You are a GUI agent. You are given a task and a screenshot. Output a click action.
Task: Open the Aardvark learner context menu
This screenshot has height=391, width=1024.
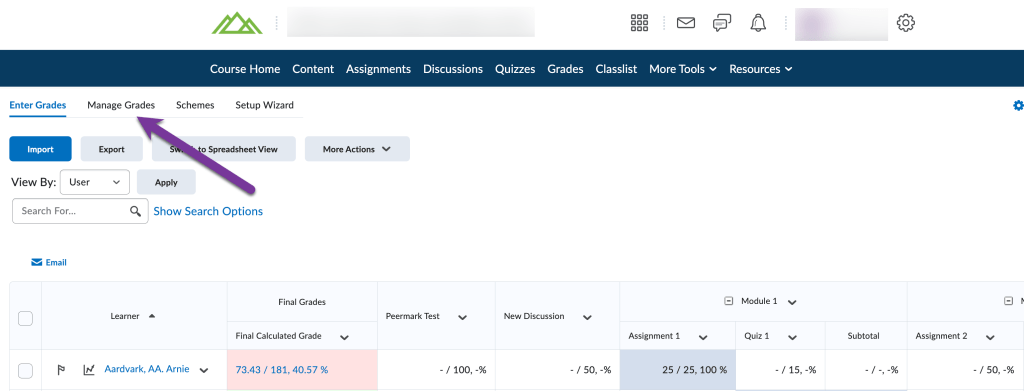point(204,370)
